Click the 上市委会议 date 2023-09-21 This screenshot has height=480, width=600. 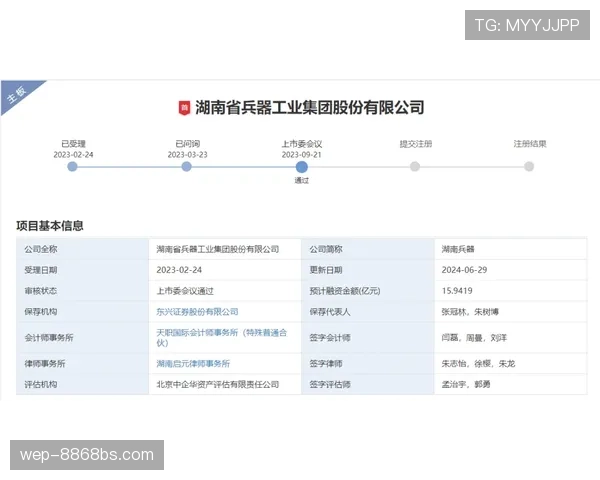302,155
